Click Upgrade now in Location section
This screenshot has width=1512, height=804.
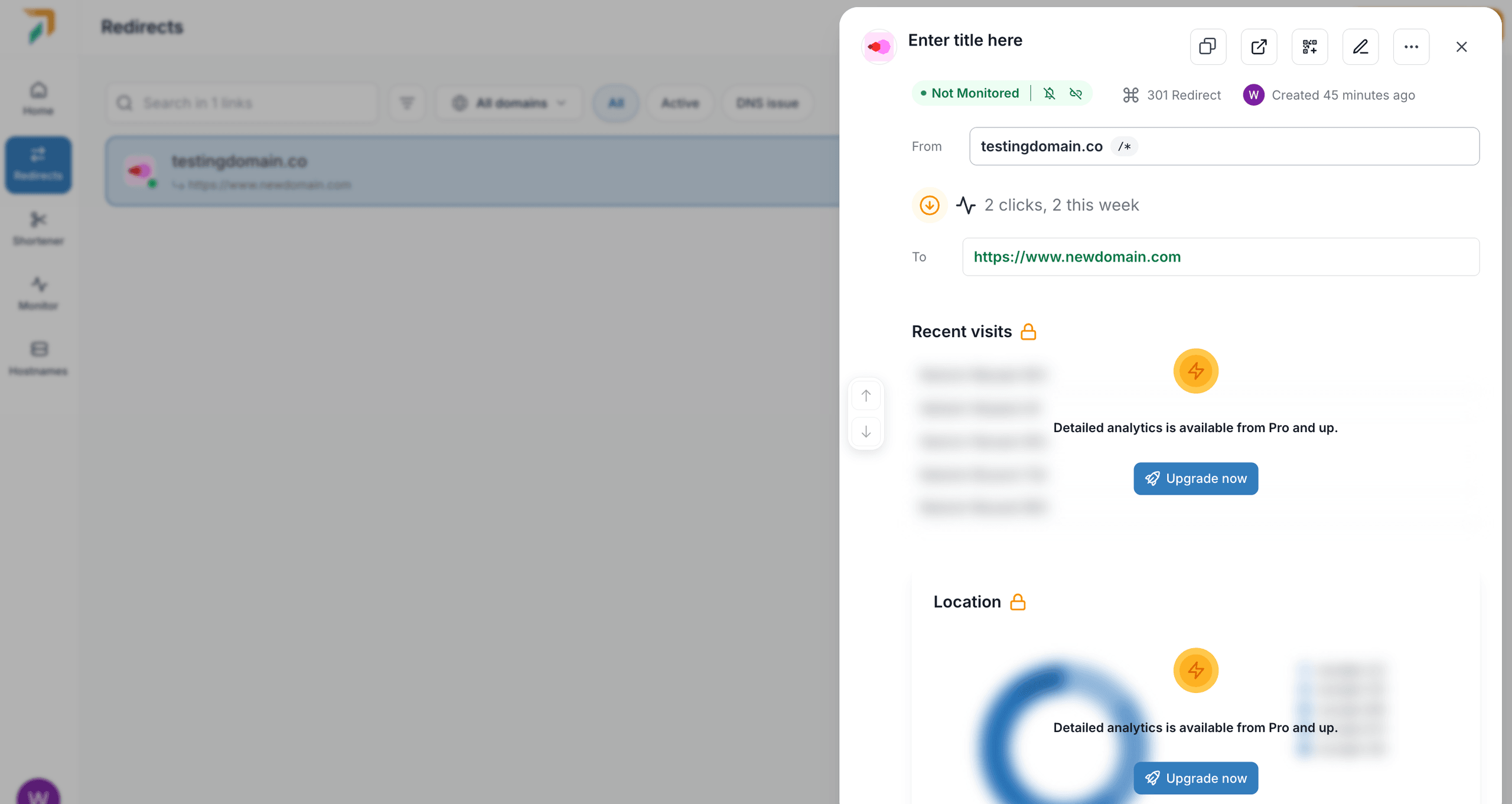coord(1196,778)
